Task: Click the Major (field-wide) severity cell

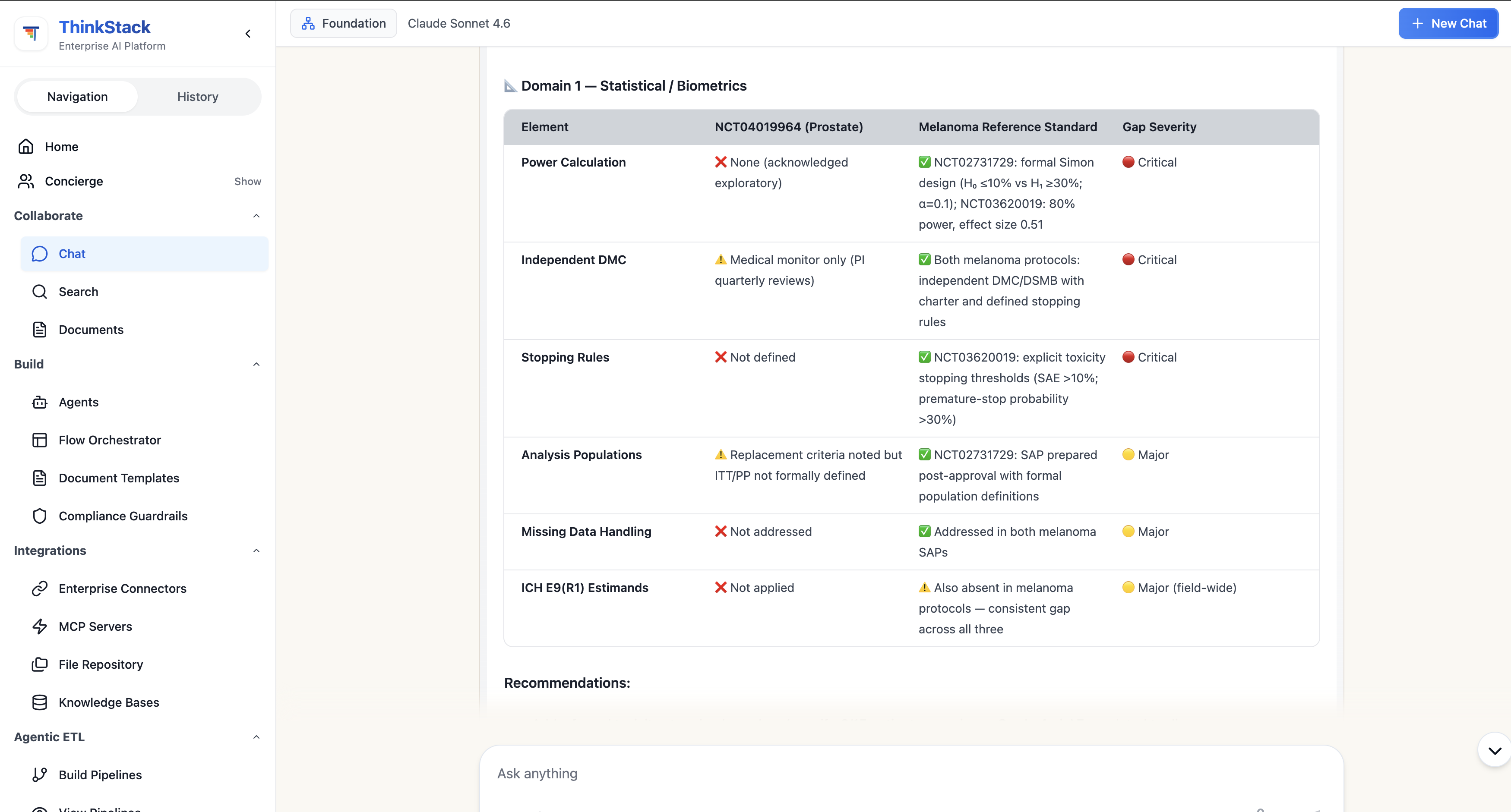Action: point(1179,588)
